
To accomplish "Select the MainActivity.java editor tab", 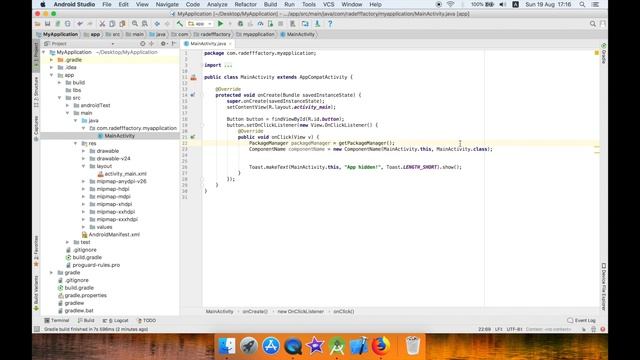I will point(208,43).
